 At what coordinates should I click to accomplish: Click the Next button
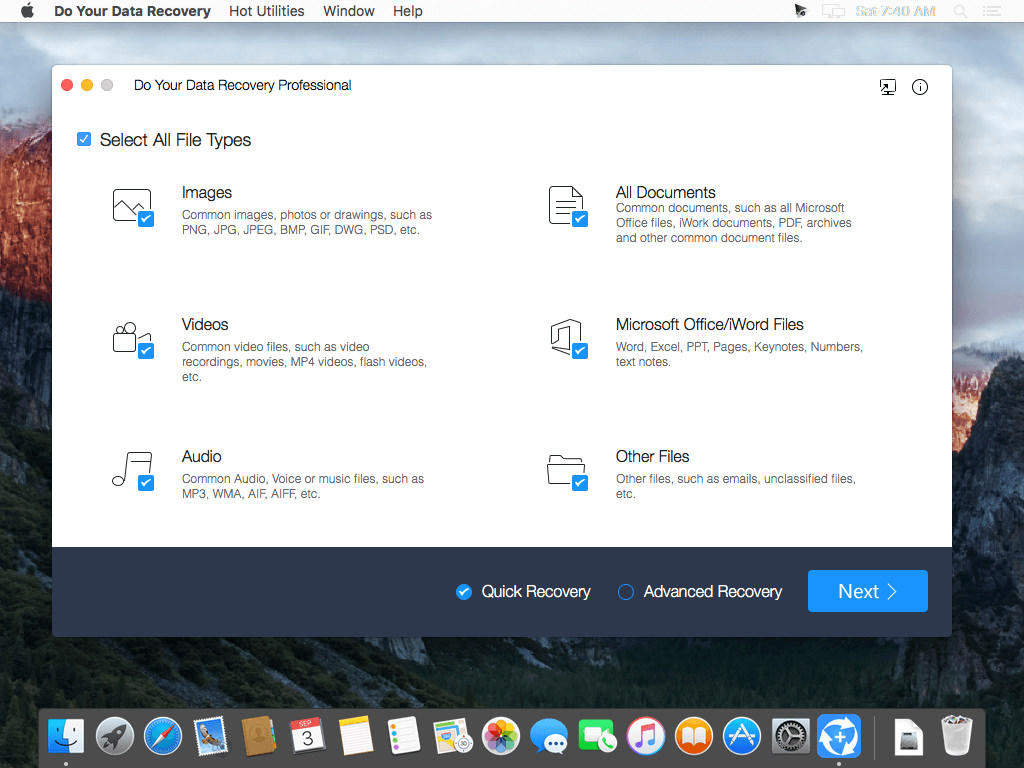pyautogui.click(x=867, y=591)
